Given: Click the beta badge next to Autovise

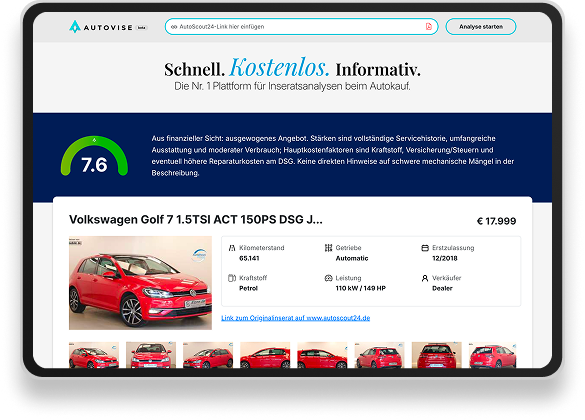Looking at the screenshot, I should coord(141,28).
